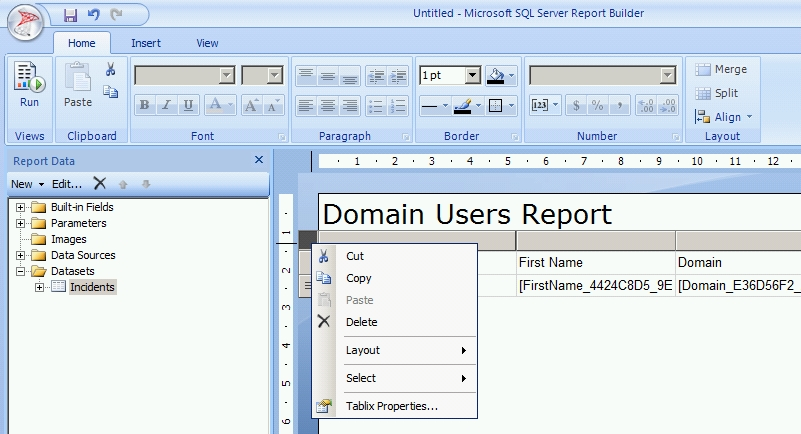Viewport: 801px width, 434px height.
Task: Click the center align paragraph icon
Action: click(x=326, y=105)
